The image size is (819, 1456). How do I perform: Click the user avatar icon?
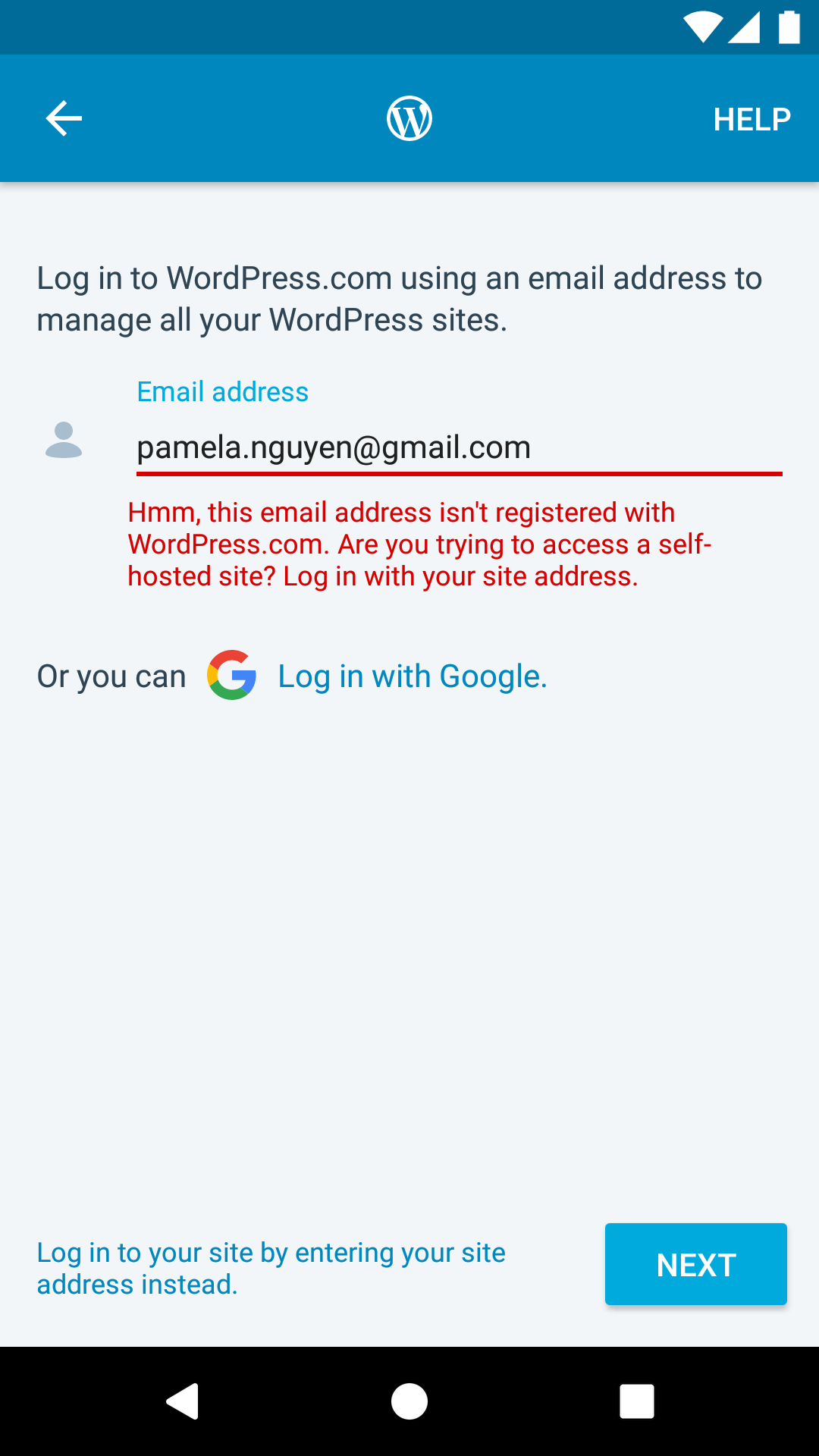click(x=64, y=440)
